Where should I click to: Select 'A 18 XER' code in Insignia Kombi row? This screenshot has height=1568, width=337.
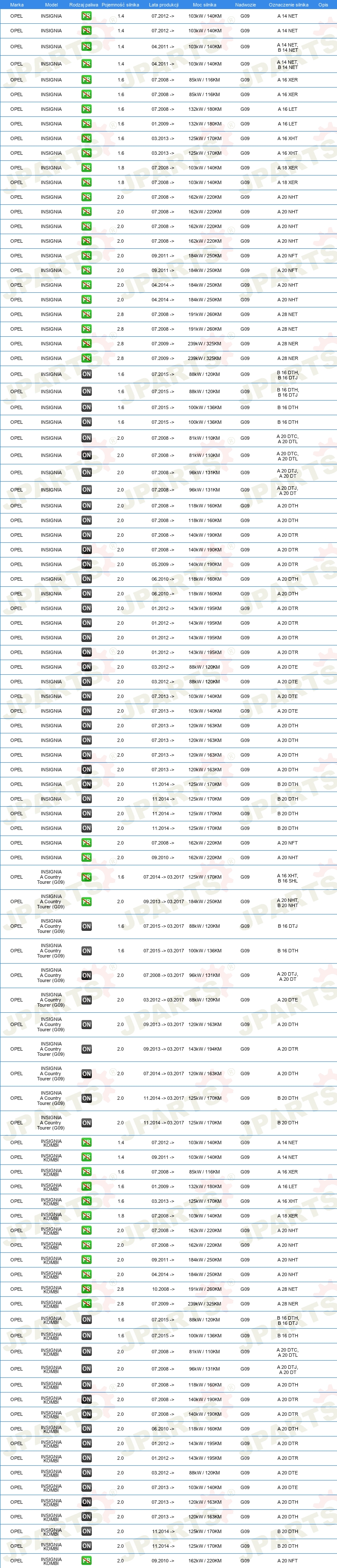(x=288, y=1216)
